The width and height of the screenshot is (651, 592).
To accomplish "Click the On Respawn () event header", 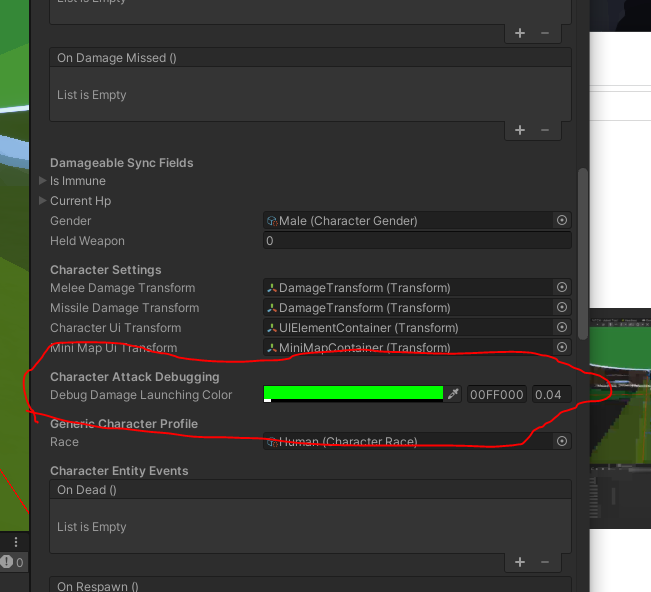I will pos(310,585).
